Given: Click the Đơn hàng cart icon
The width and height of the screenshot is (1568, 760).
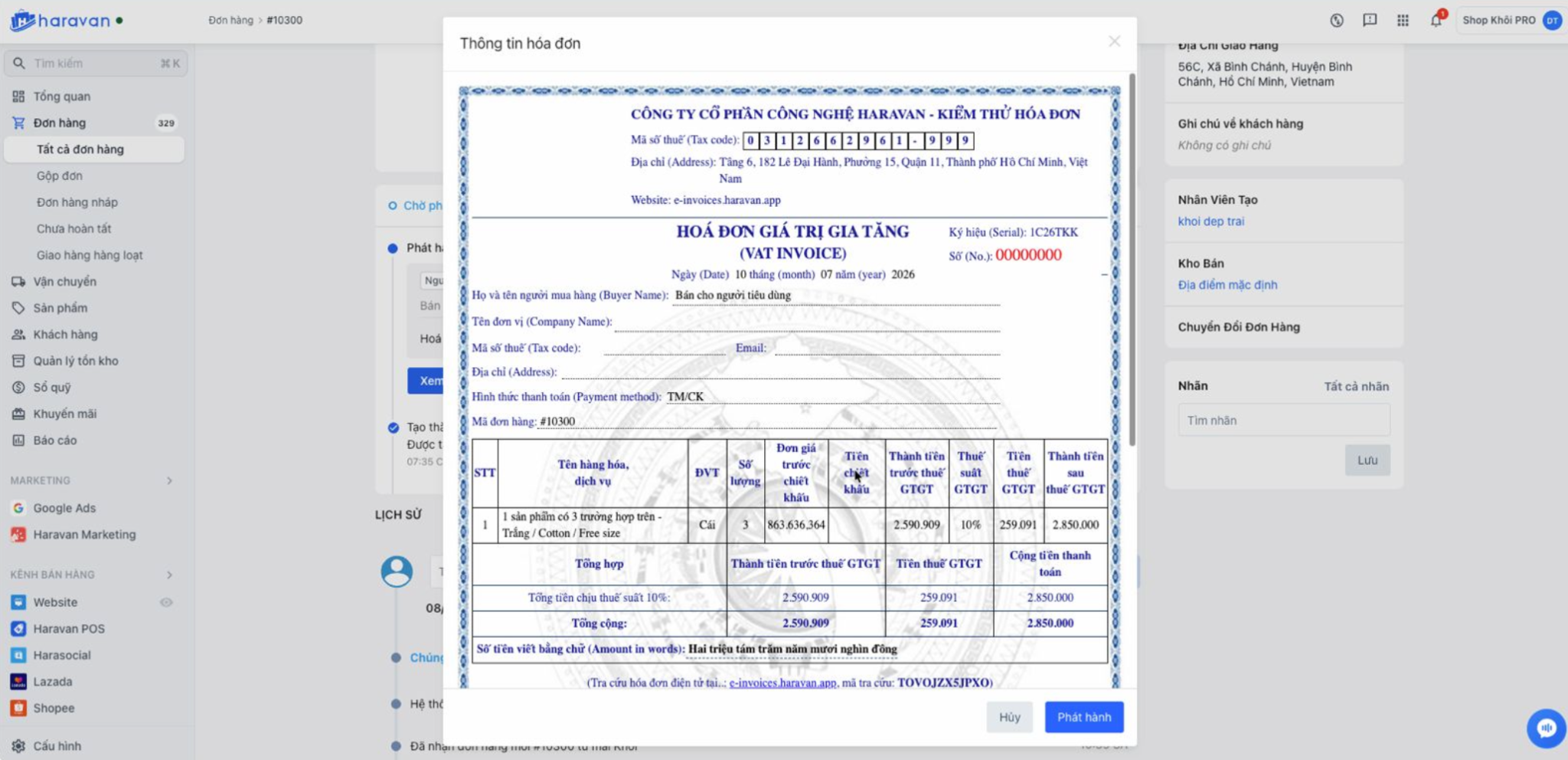Looking at the screenshot, I should pos(18,123).
